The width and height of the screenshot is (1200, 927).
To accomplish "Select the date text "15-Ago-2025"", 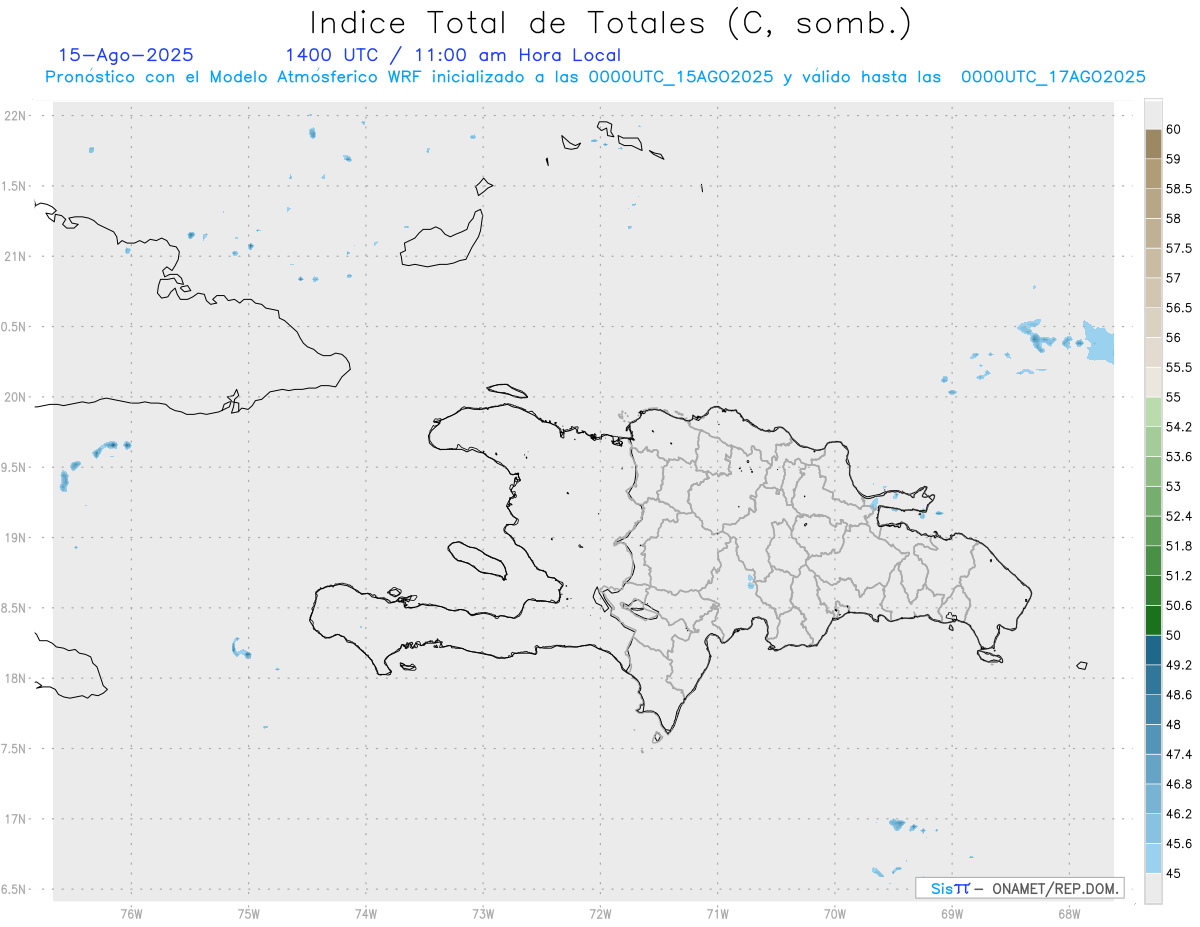I will click(126, 55).
